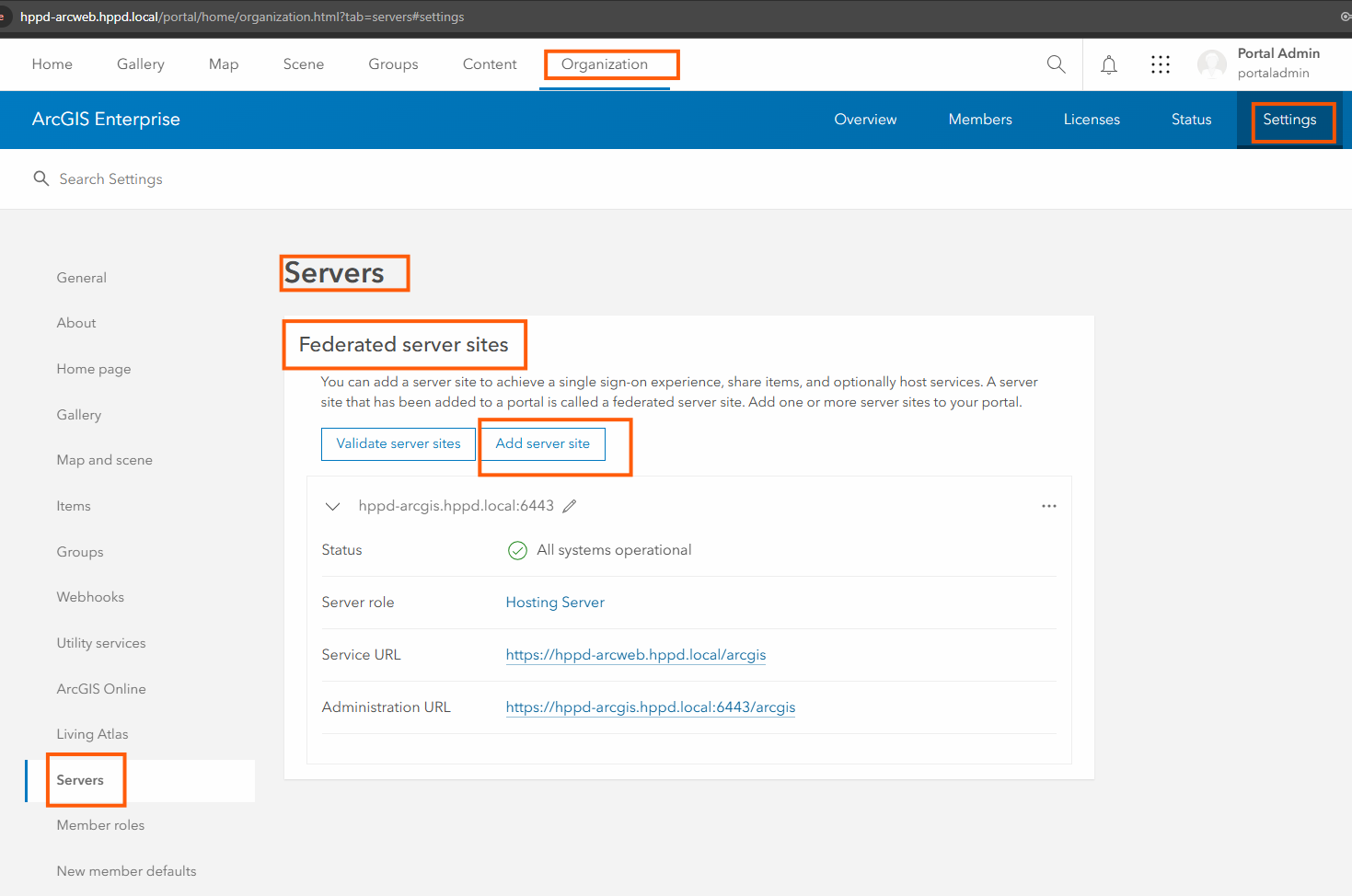Select Webhooks in the settings sidebar
The width and height of the screenshot is (1352, 896).
coord(90,597)
